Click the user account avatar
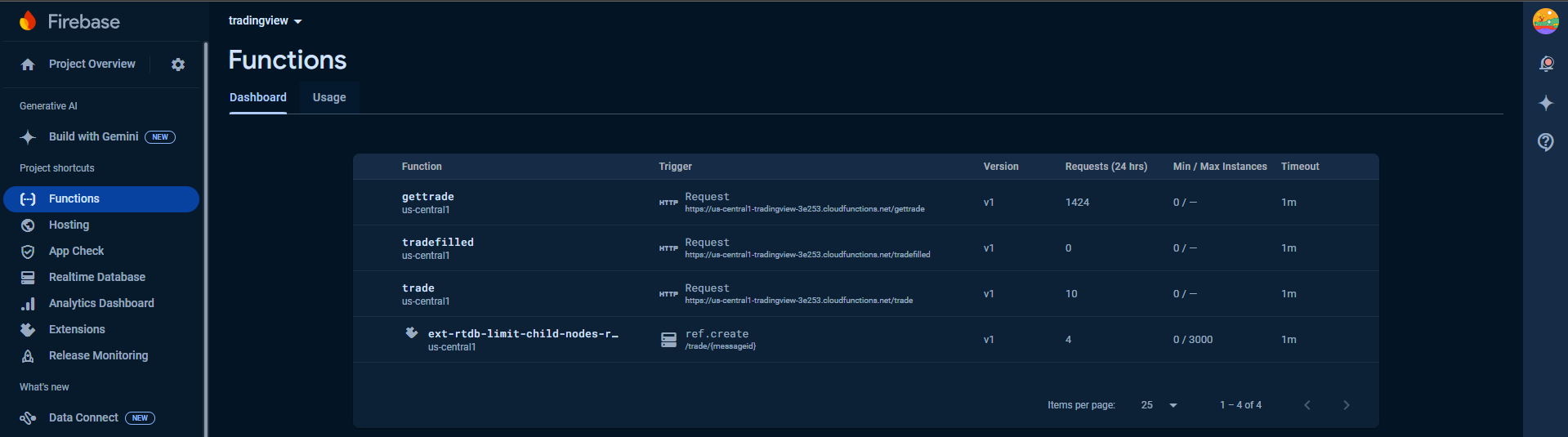The height and width of the screenshot is (437, 1568). (1545, 21)
